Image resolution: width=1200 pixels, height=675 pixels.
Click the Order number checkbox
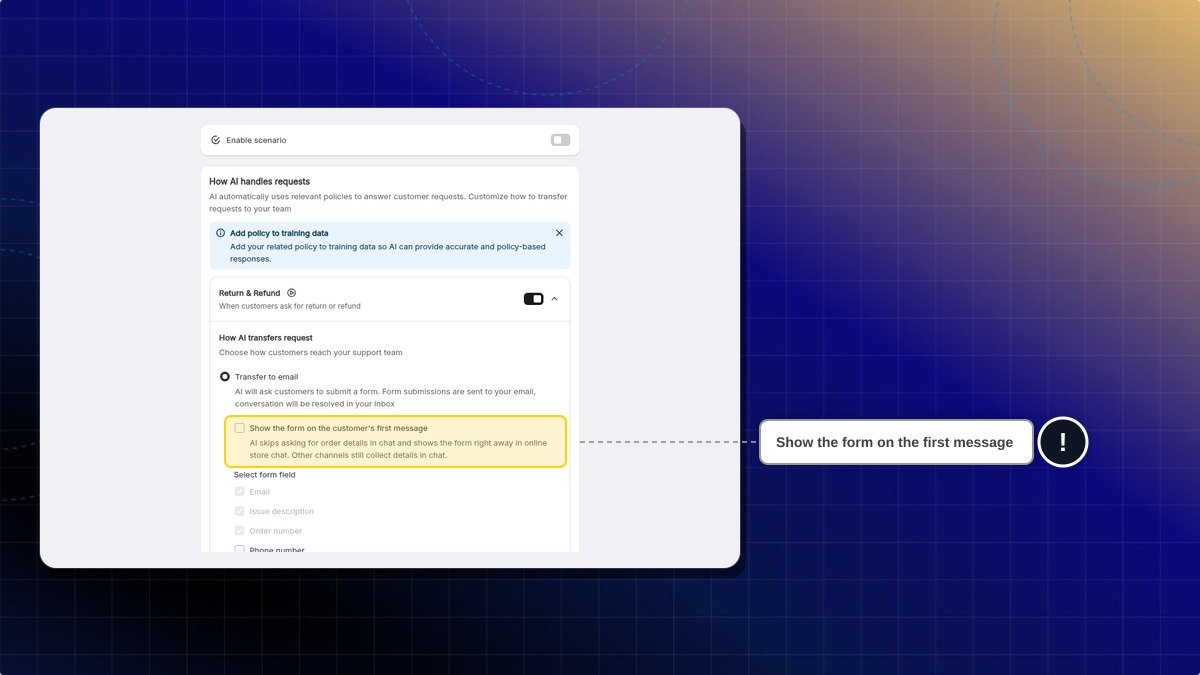click(x=240, y=531)
